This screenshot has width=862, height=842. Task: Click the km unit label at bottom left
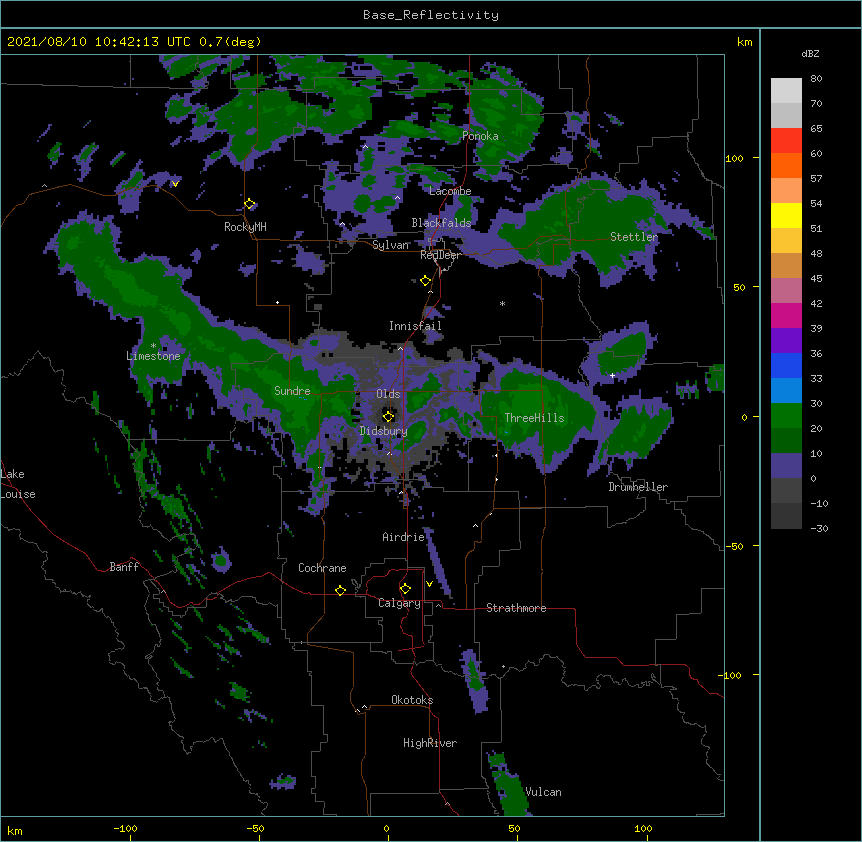point(15,830)
